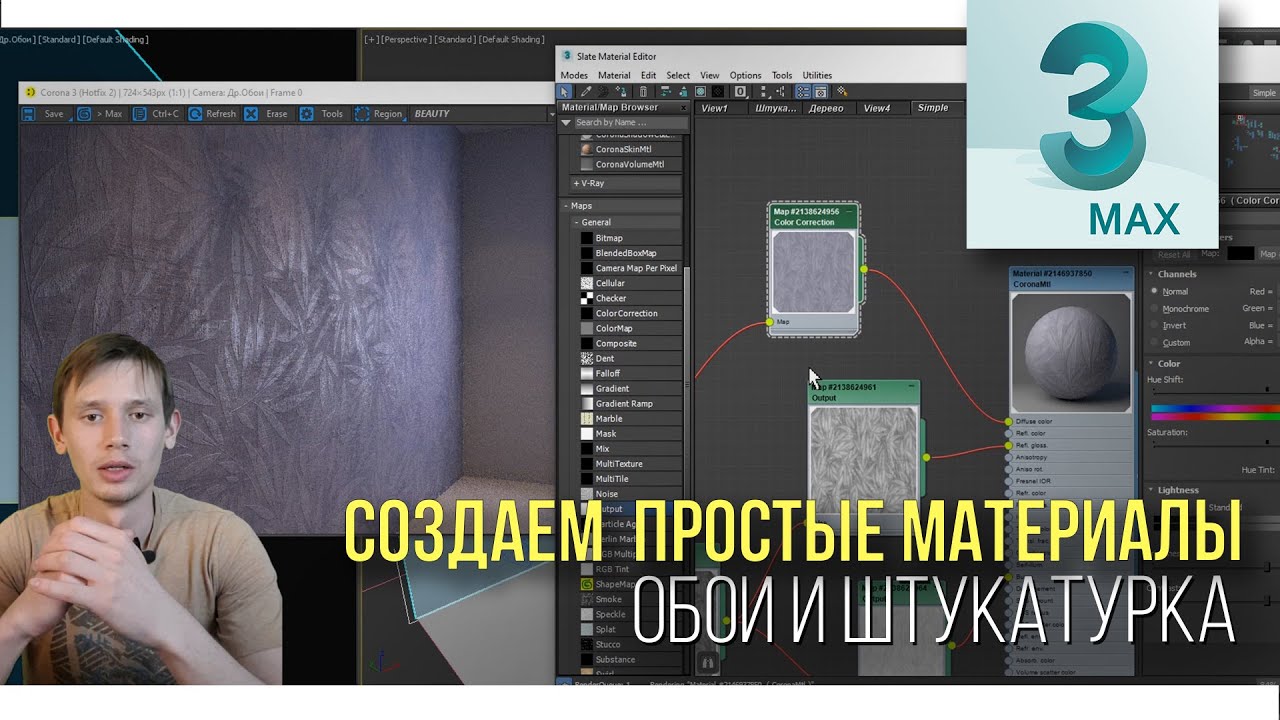This screenshot has width=1280, height=720.
Task: Collapse the Color Correction node with minus
Action: click(x=849, y=212)
